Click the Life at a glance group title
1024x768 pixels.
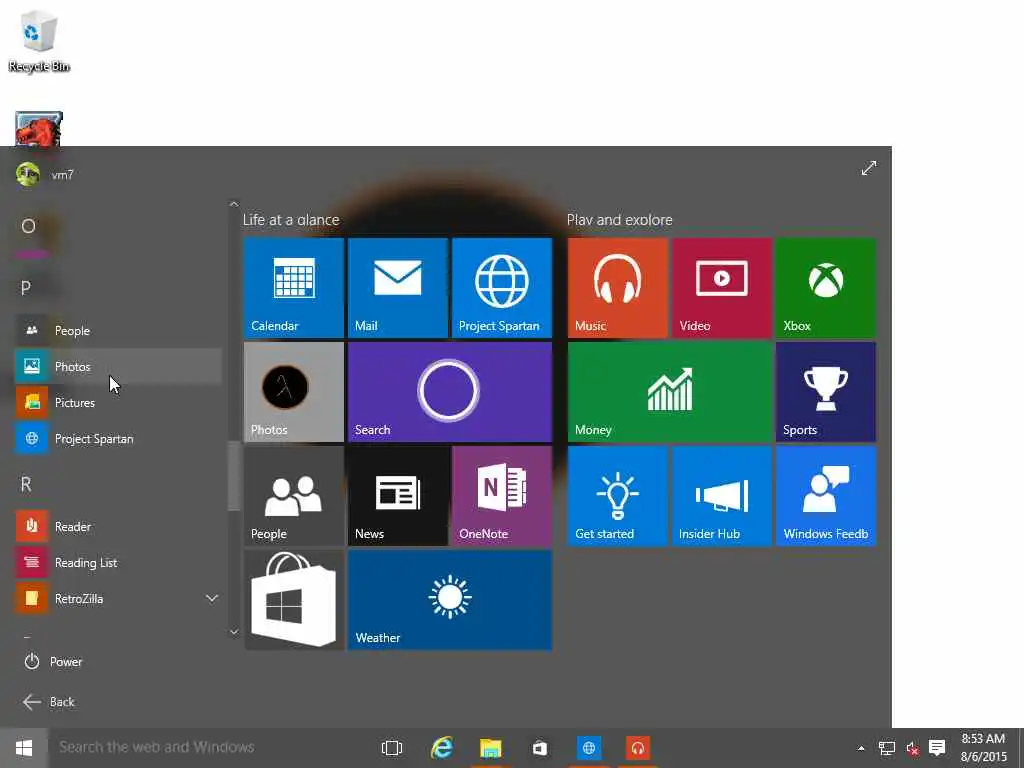click(x=291, y=220)
